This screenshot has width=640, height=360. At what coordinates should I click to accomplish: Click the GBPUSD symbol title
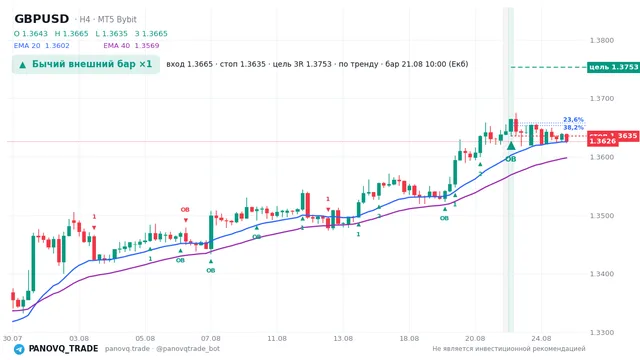42,19
